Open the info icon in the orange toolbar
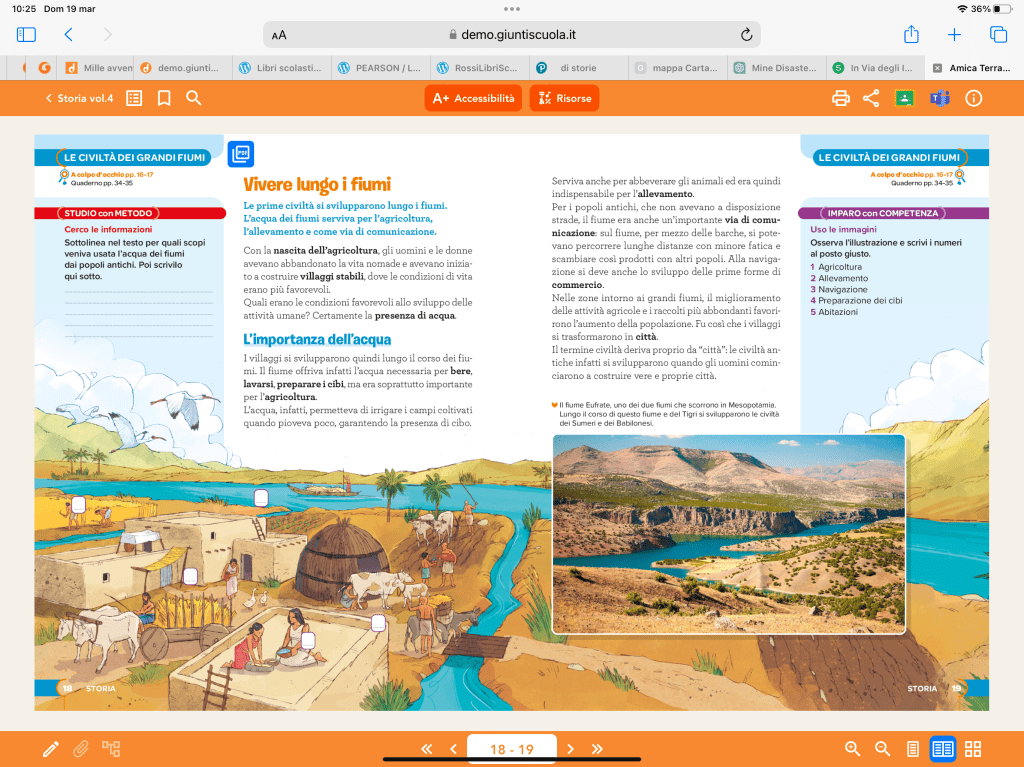This screenshot has height=767, width=1024. (x=973, y=98)
